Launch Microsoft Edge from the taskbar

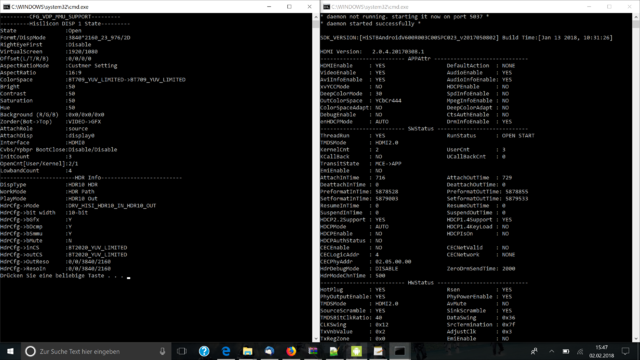tap(226, 351)
